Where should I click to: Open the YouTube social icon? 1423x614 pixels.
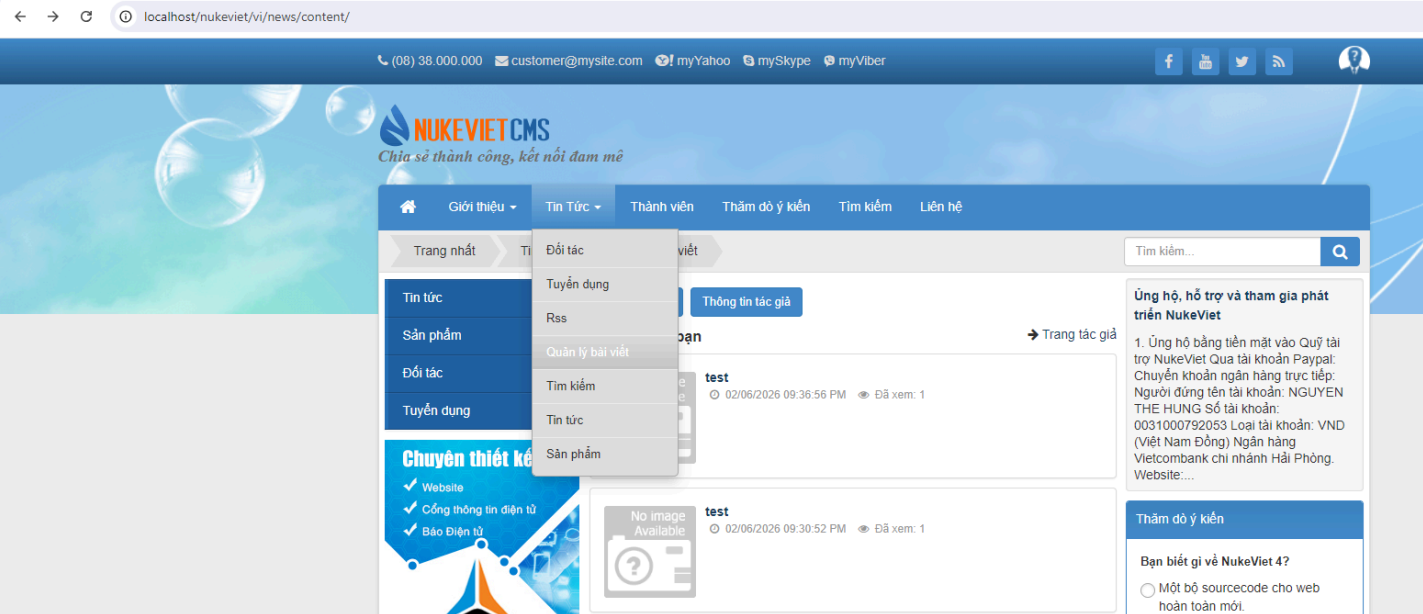click(1205, 62)
